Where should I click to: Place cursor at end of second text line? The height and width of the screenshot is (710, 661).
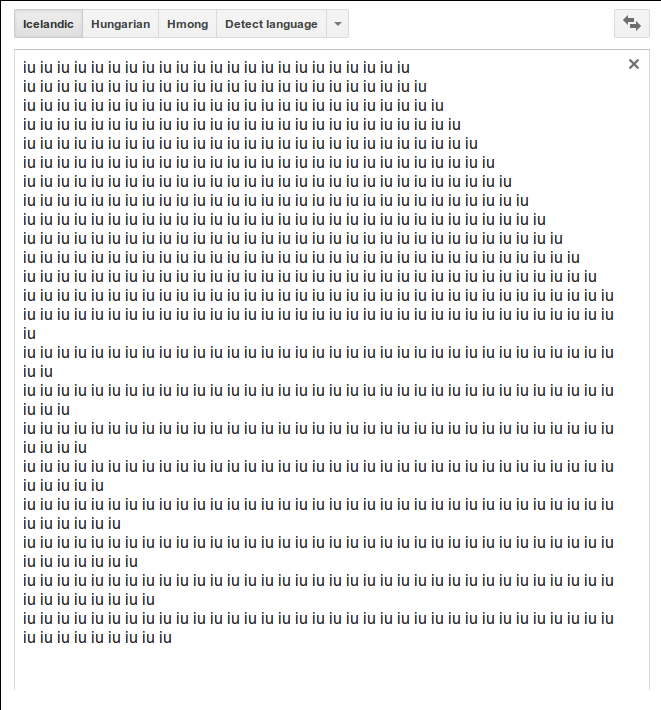tap(426, 87)
